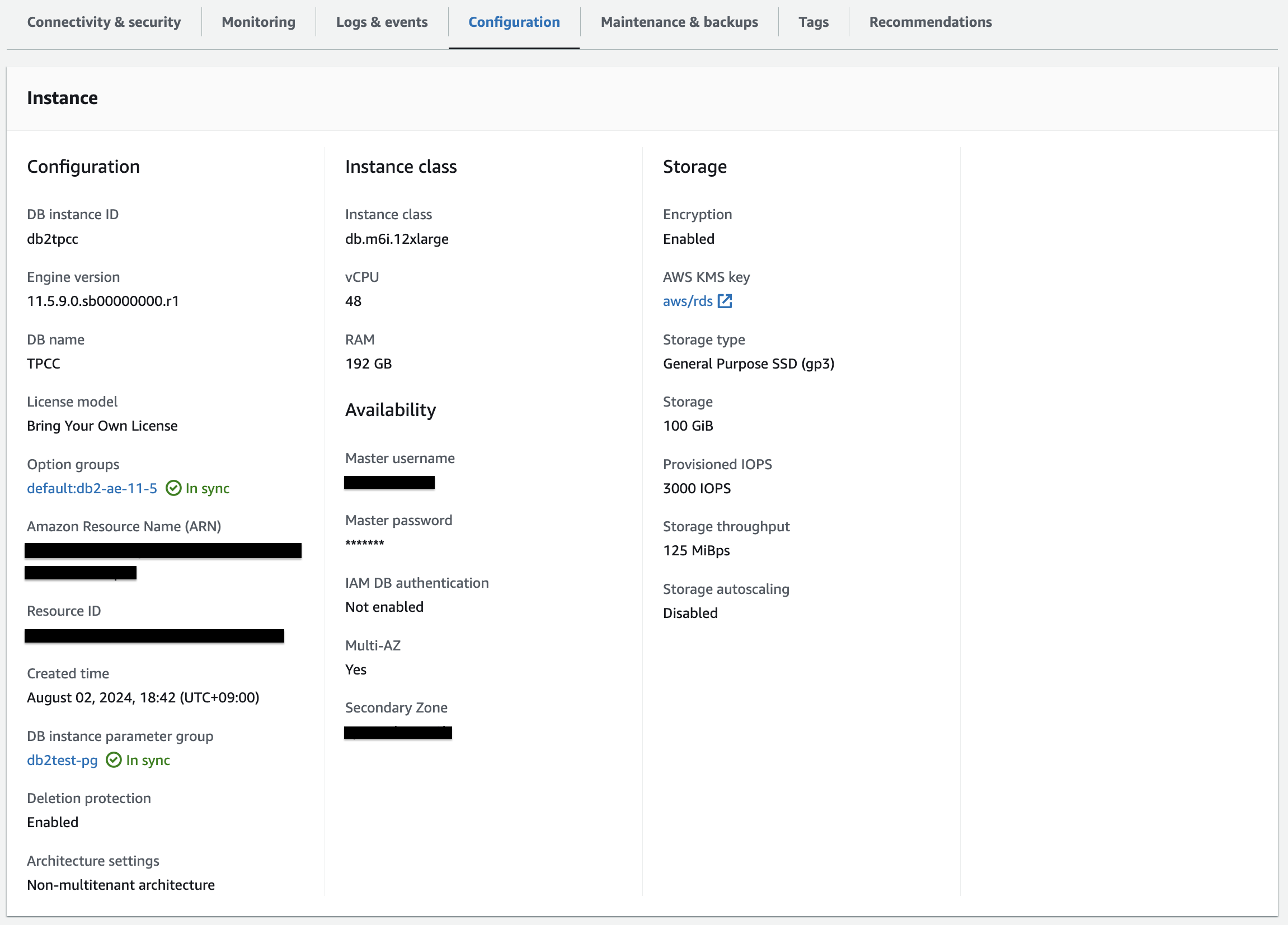Viewport: 1288px width, 925px height.
Task: Click the external link icon next to aws/rds
Action: [725, 301]
